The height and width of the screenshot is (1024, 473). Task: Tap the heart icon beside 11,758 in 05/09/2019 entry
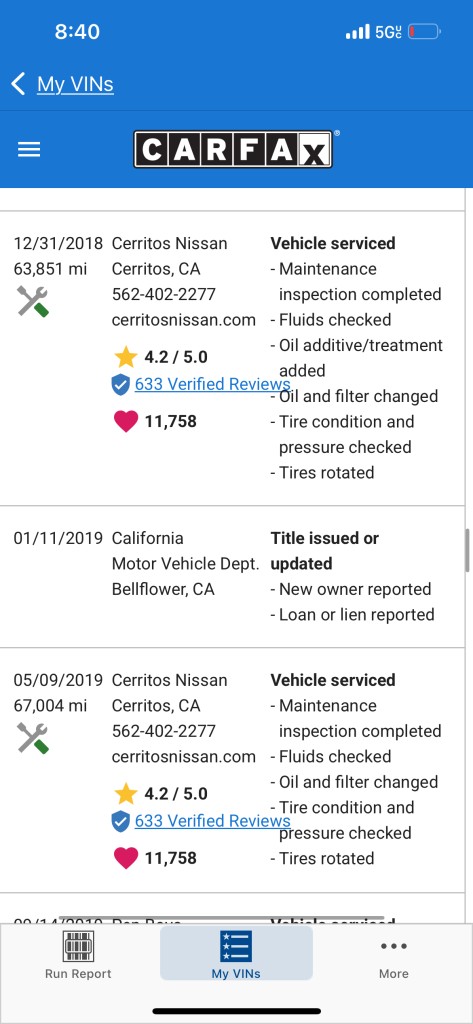coord(126,858)
